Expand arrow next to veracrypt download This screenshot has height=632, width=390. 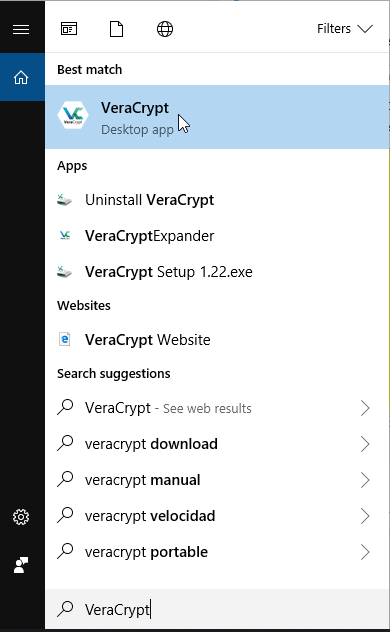[x=365, y=444]
